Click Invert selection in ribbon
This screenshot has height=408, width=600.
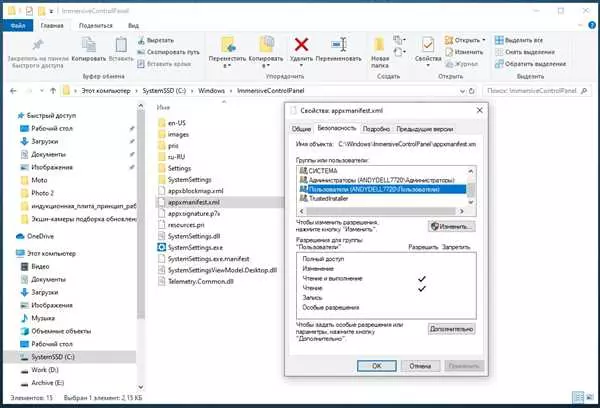(530, 64)
